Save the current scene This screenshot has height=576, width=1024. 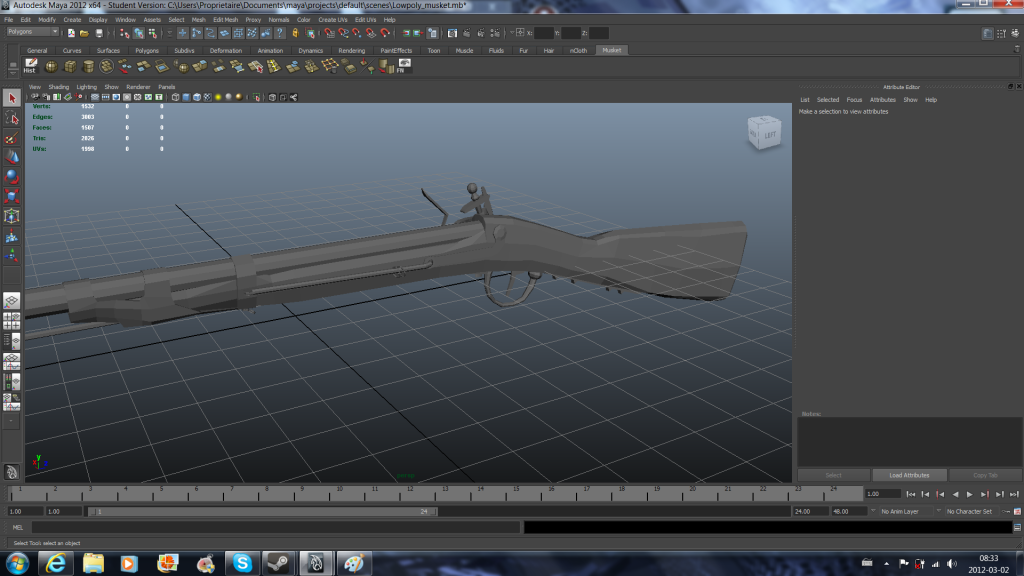[x=99, y=33]
